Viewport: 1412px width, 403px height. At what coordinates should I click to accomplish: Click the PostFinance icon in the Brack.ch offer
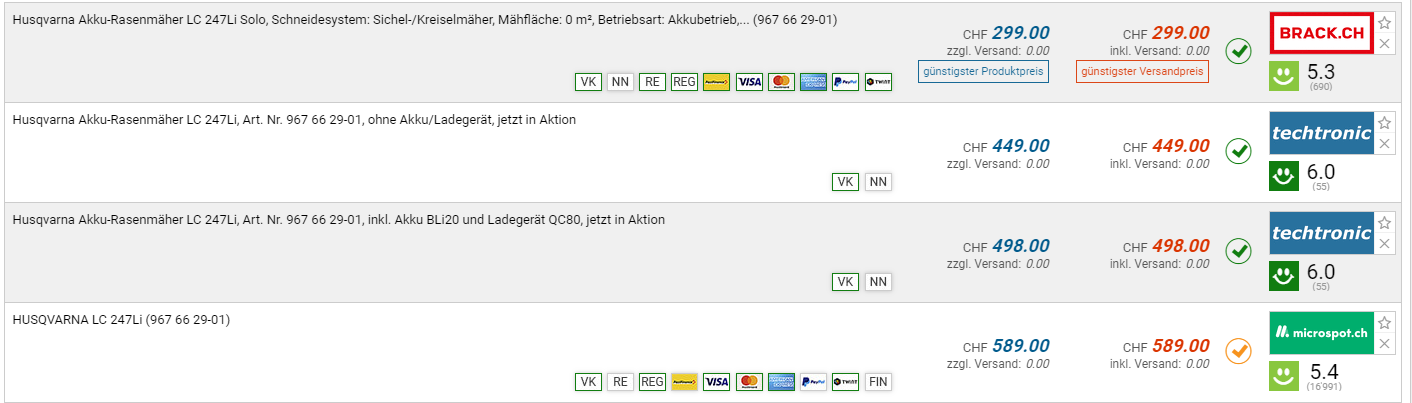point(716,82)
